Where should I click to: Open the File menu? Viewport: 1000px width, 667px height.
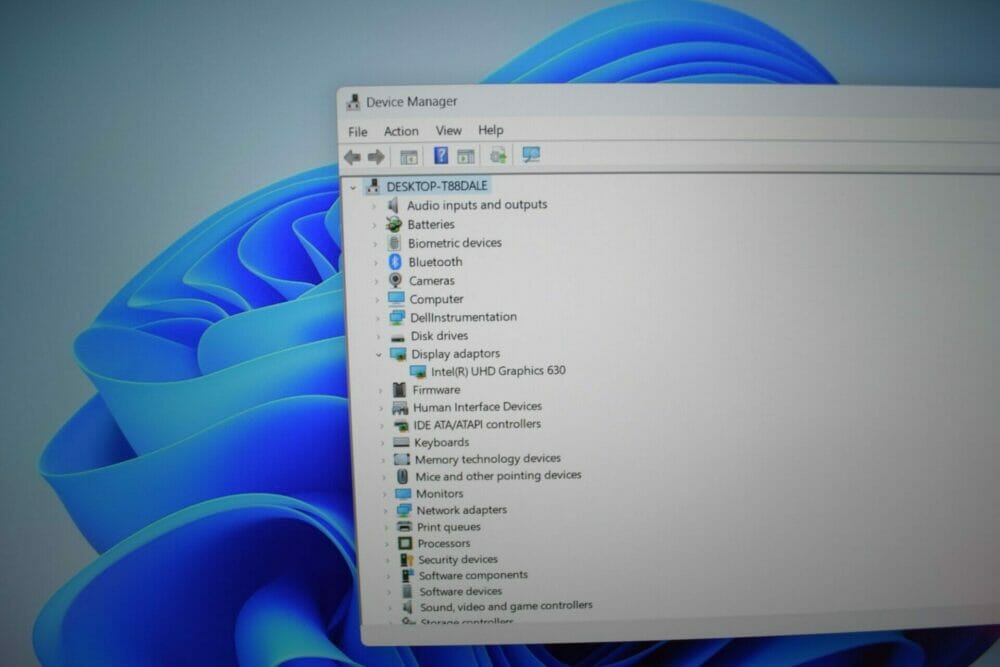click(358, 132)
